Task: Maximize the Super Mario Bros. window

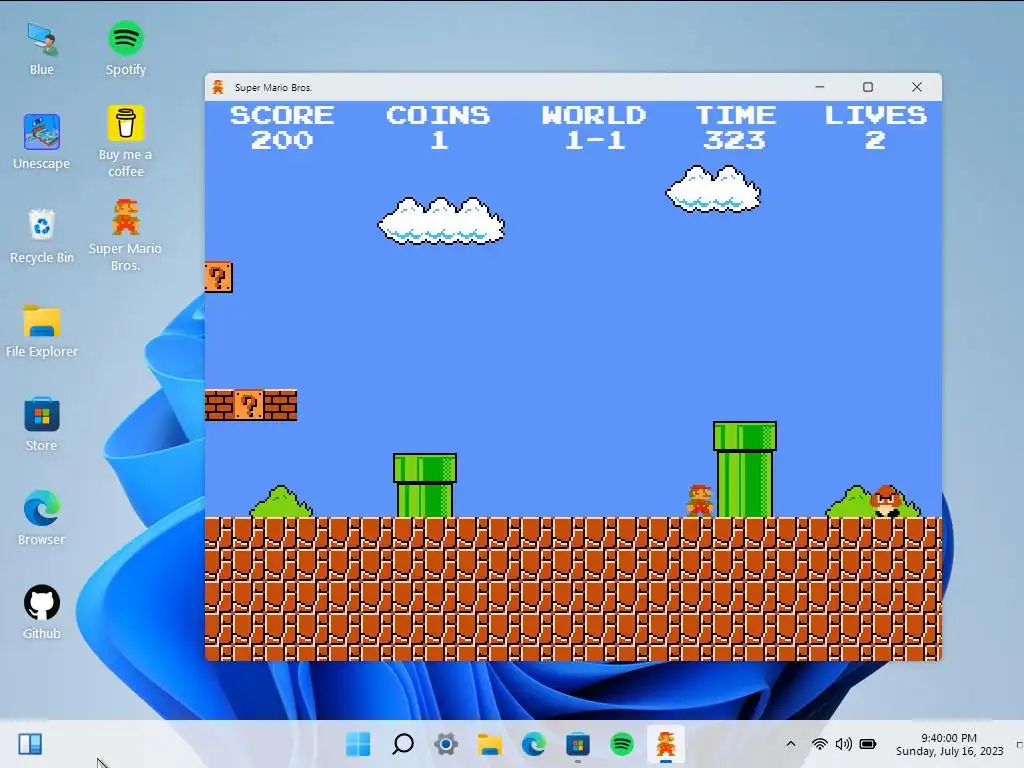Action: [868, 87]
